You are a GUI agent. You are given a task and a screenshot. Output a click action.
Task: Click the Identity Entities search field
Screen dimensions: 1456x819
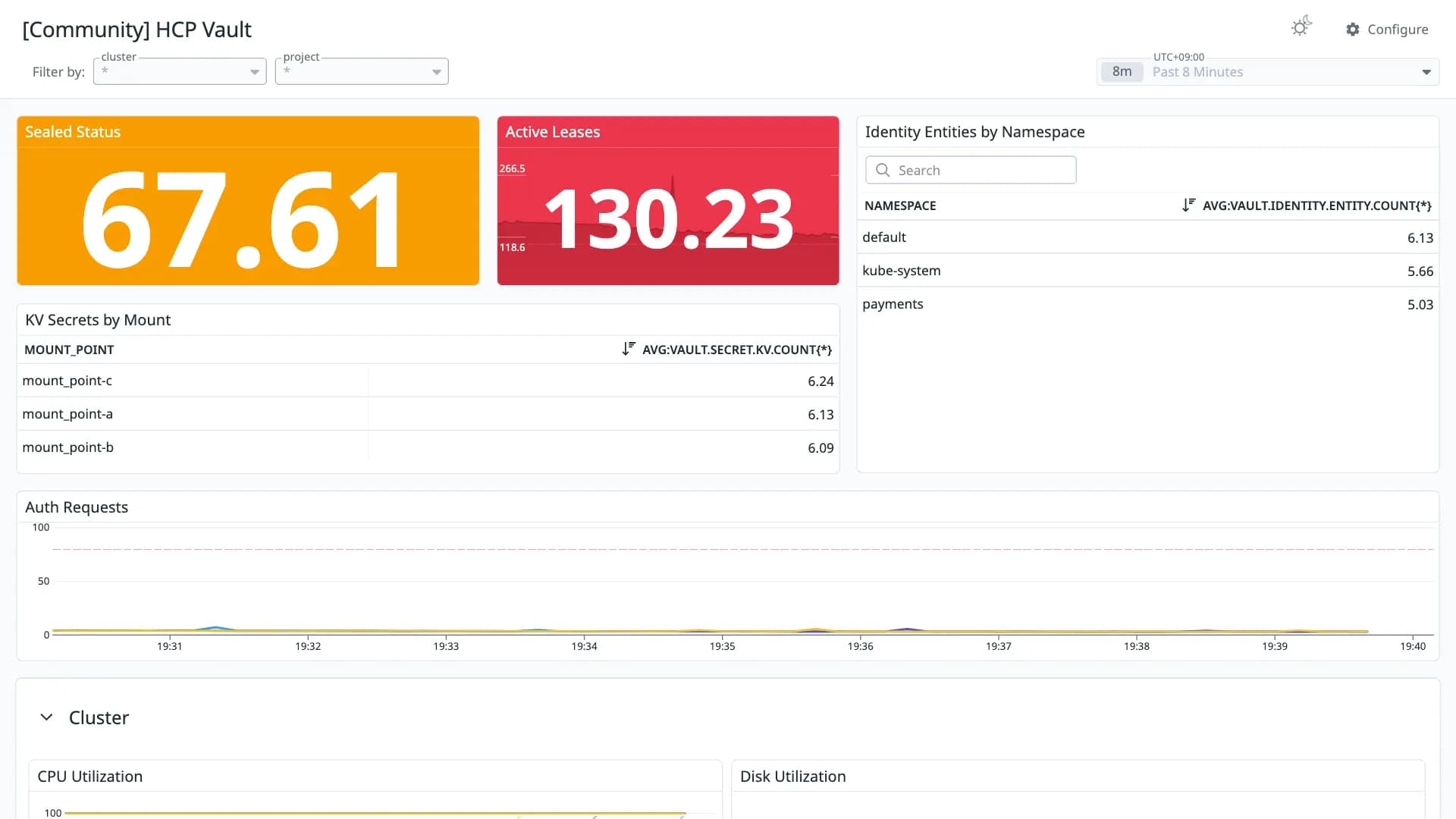(x=971, y=170)
